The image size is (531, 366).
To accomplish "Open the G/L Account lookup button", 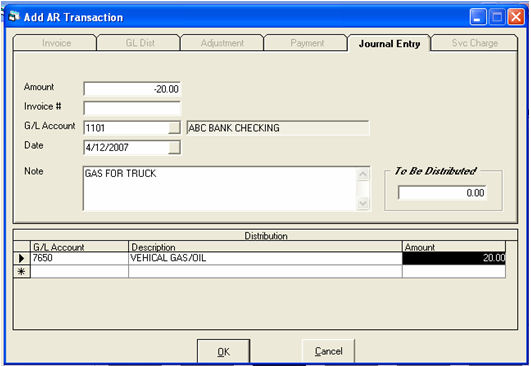I will pos(174,128).
